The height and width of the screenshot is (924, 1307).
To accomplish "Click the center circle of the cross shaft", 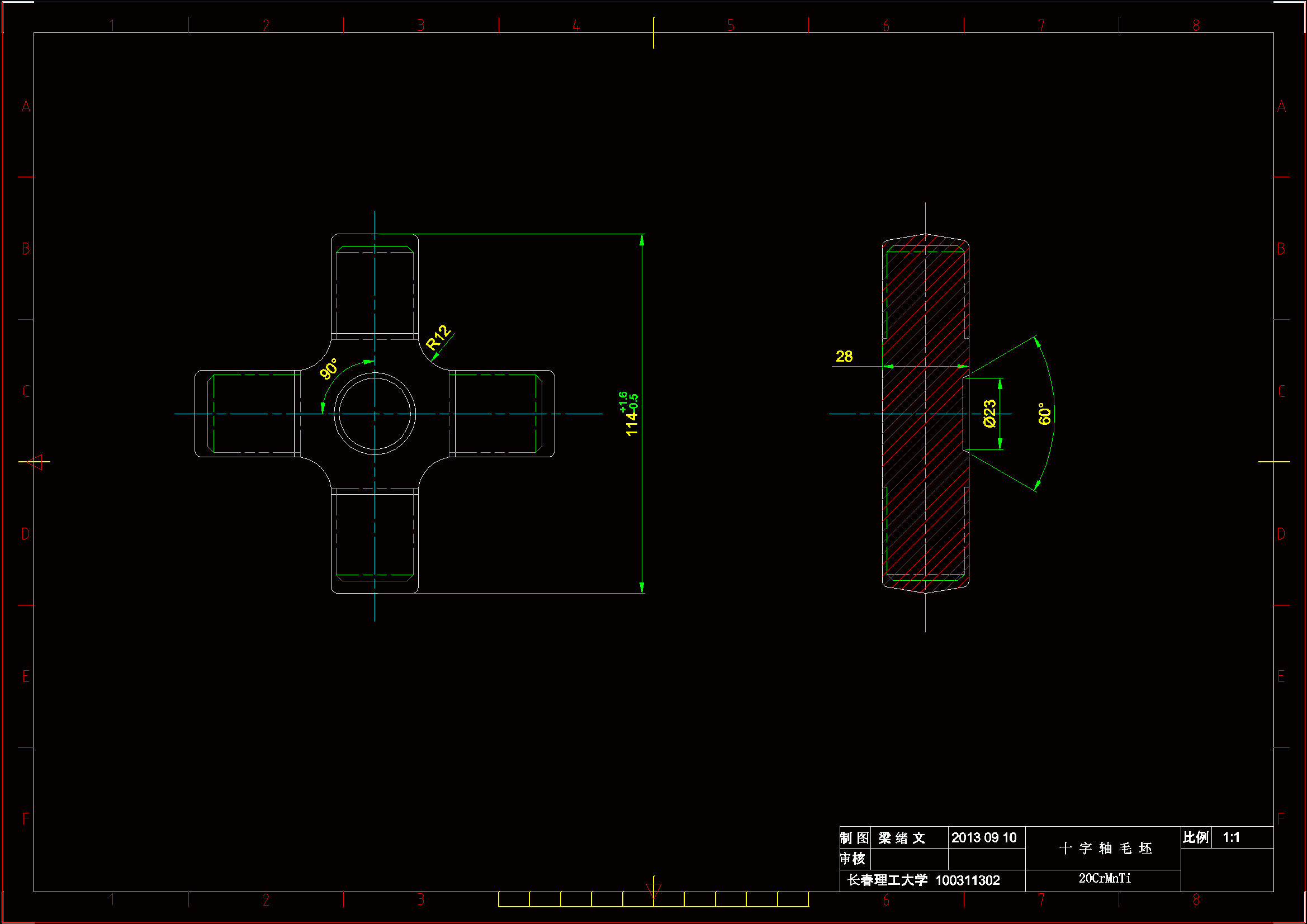I will (x=375, y=414).
